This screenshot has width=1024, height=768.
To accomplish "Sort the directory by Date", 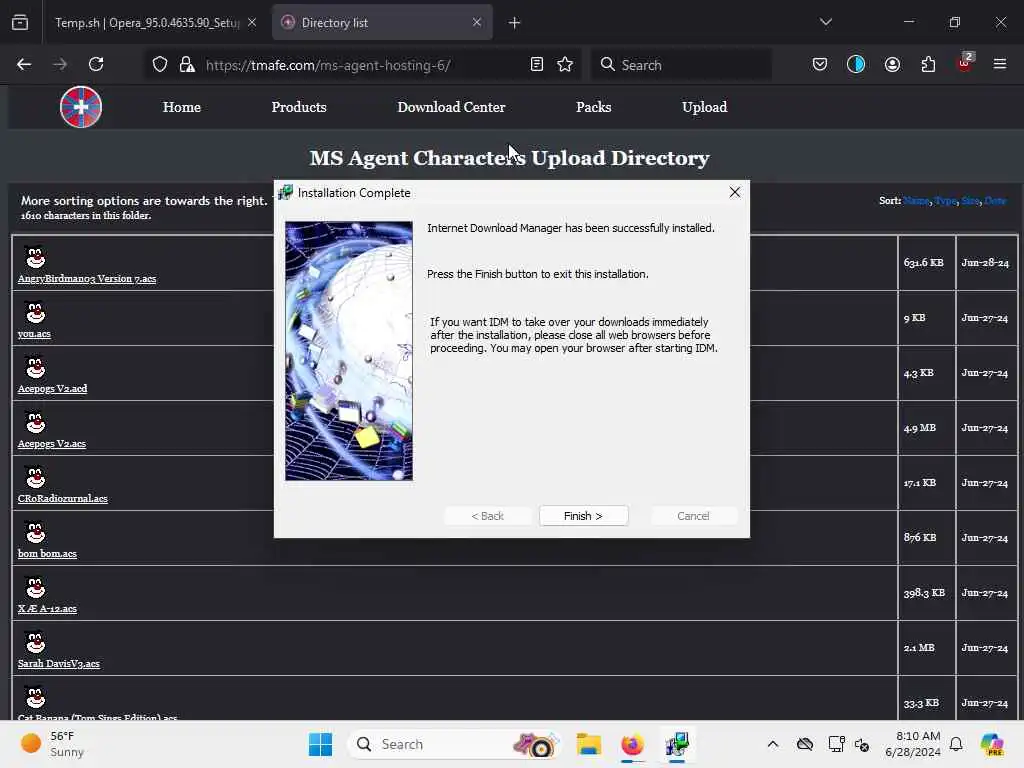I will (995, 200).
